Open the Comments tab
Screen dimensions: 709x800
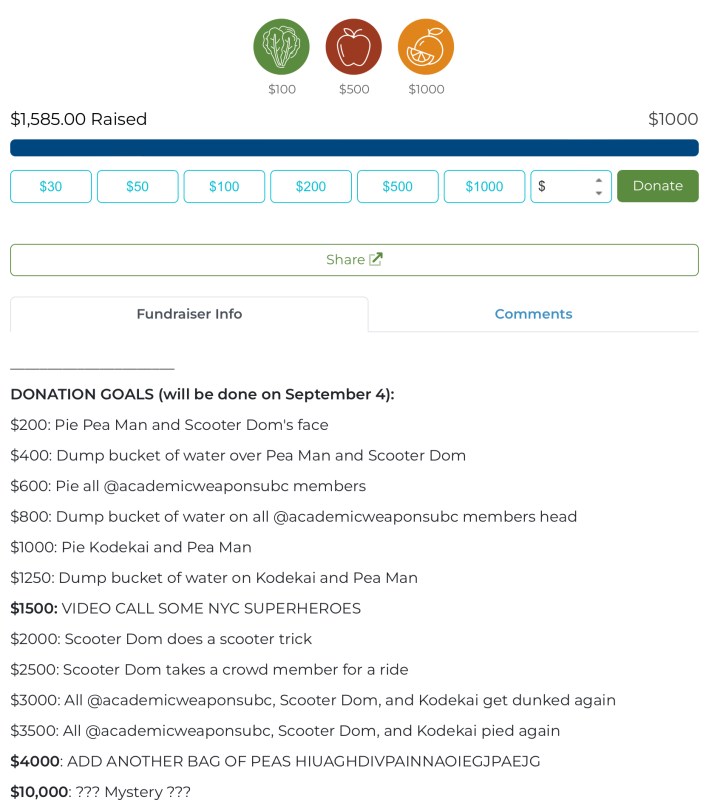pos(533,314)
